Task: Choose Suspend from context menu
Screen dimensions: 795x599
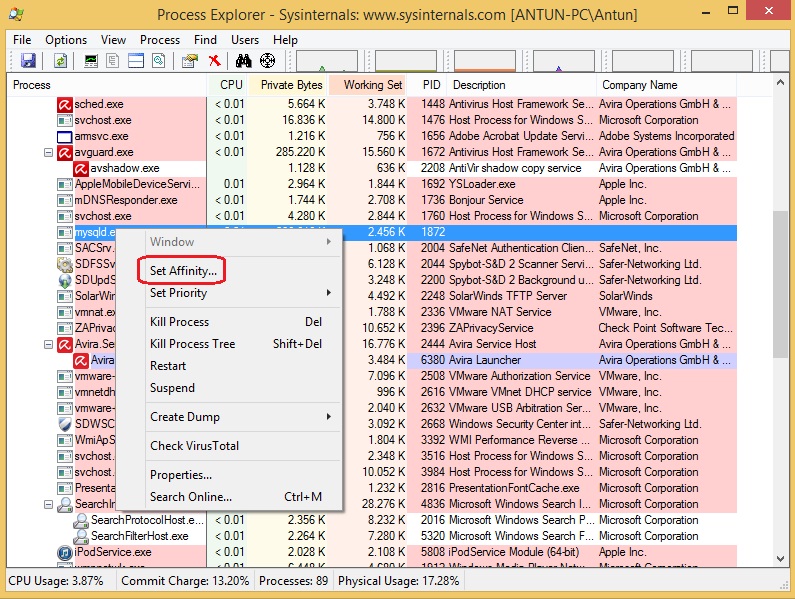Action: (x=243, y=388)
